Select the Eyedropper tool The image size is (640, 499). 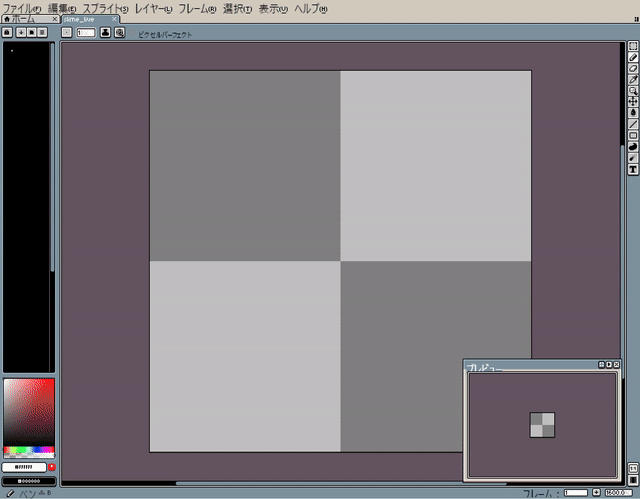tap(633, 80)
